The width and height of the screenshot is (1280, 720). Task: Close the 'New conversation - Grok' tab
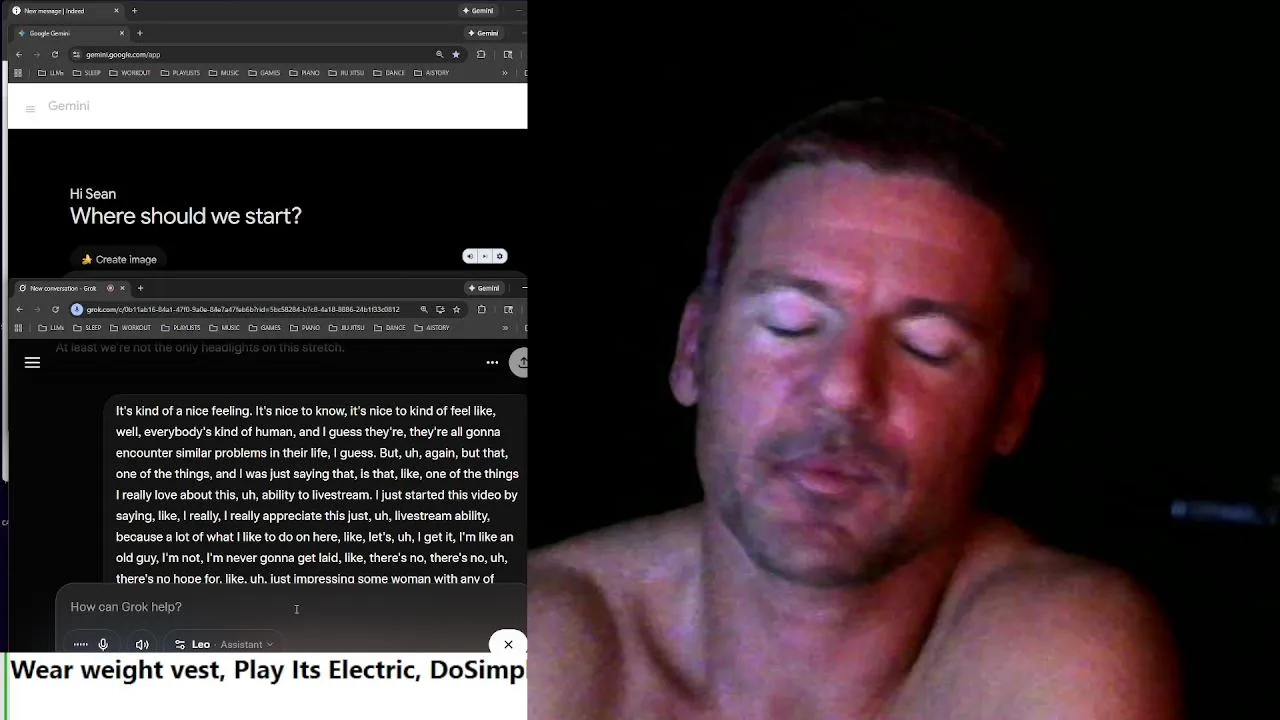[x=123, y=288]
